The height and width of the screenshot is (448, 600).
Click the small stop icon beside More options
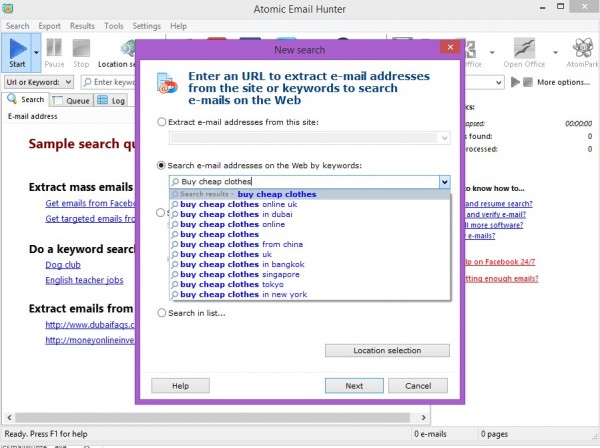click(528, 82)
